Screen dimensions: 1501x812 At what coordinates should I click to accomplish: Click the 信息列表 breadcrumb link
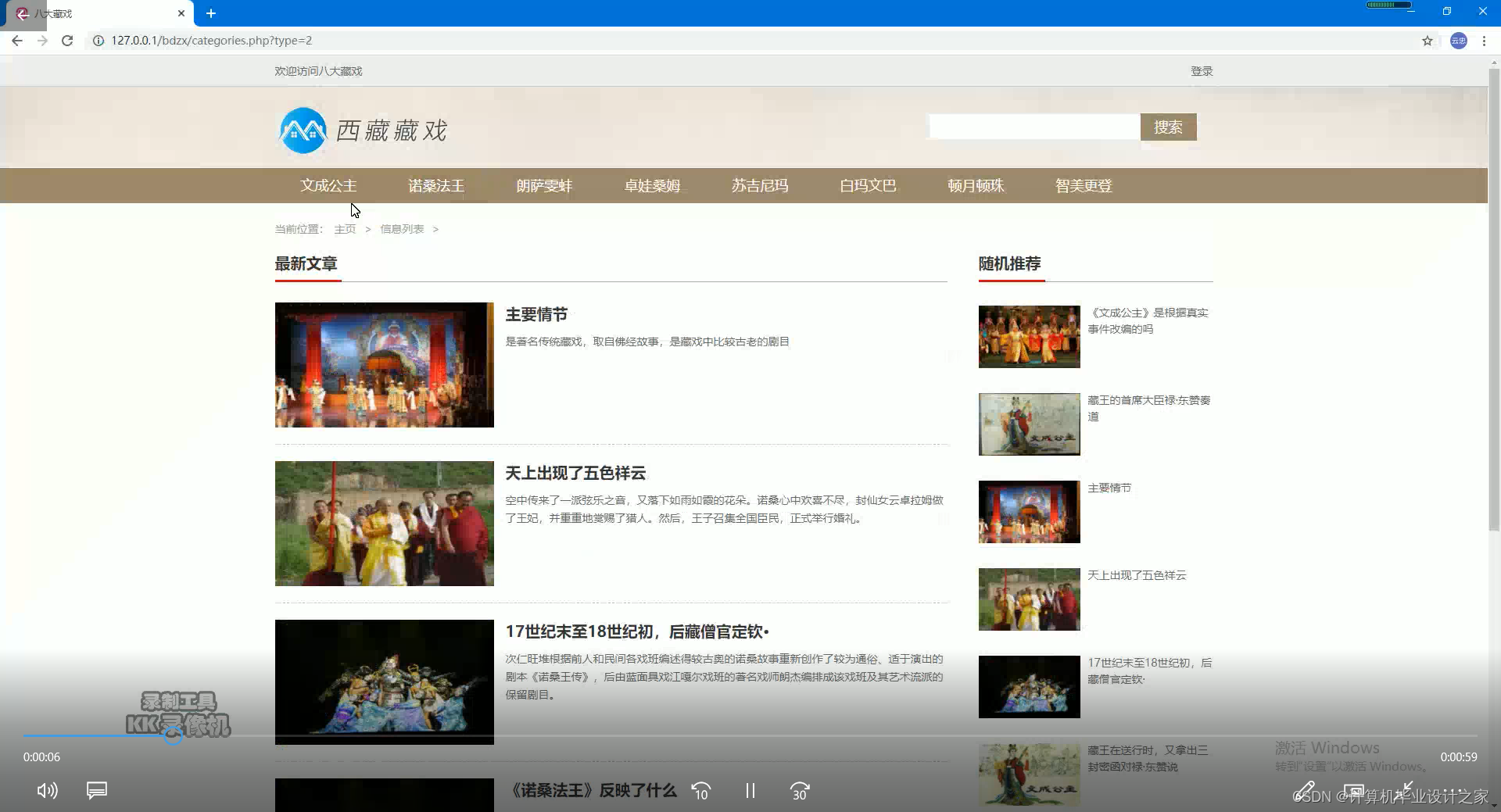click(x=402, y=229)
